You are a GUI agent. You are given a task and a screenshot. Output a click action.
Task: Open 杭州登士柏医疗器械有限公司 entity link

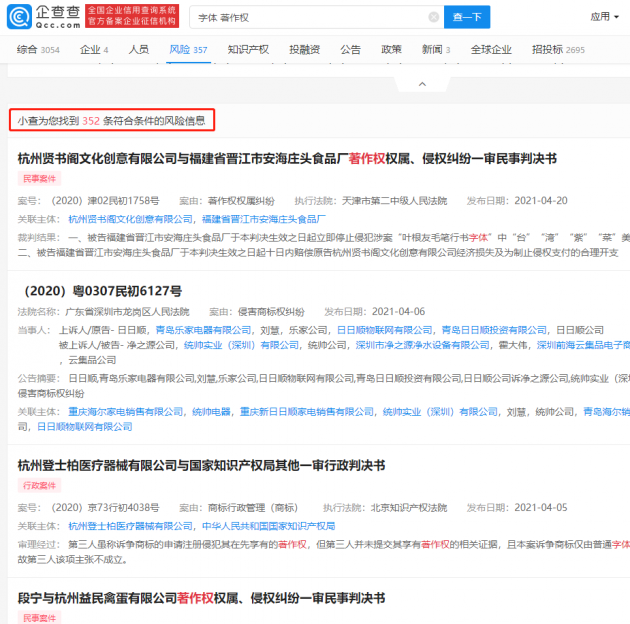[130, 526]
